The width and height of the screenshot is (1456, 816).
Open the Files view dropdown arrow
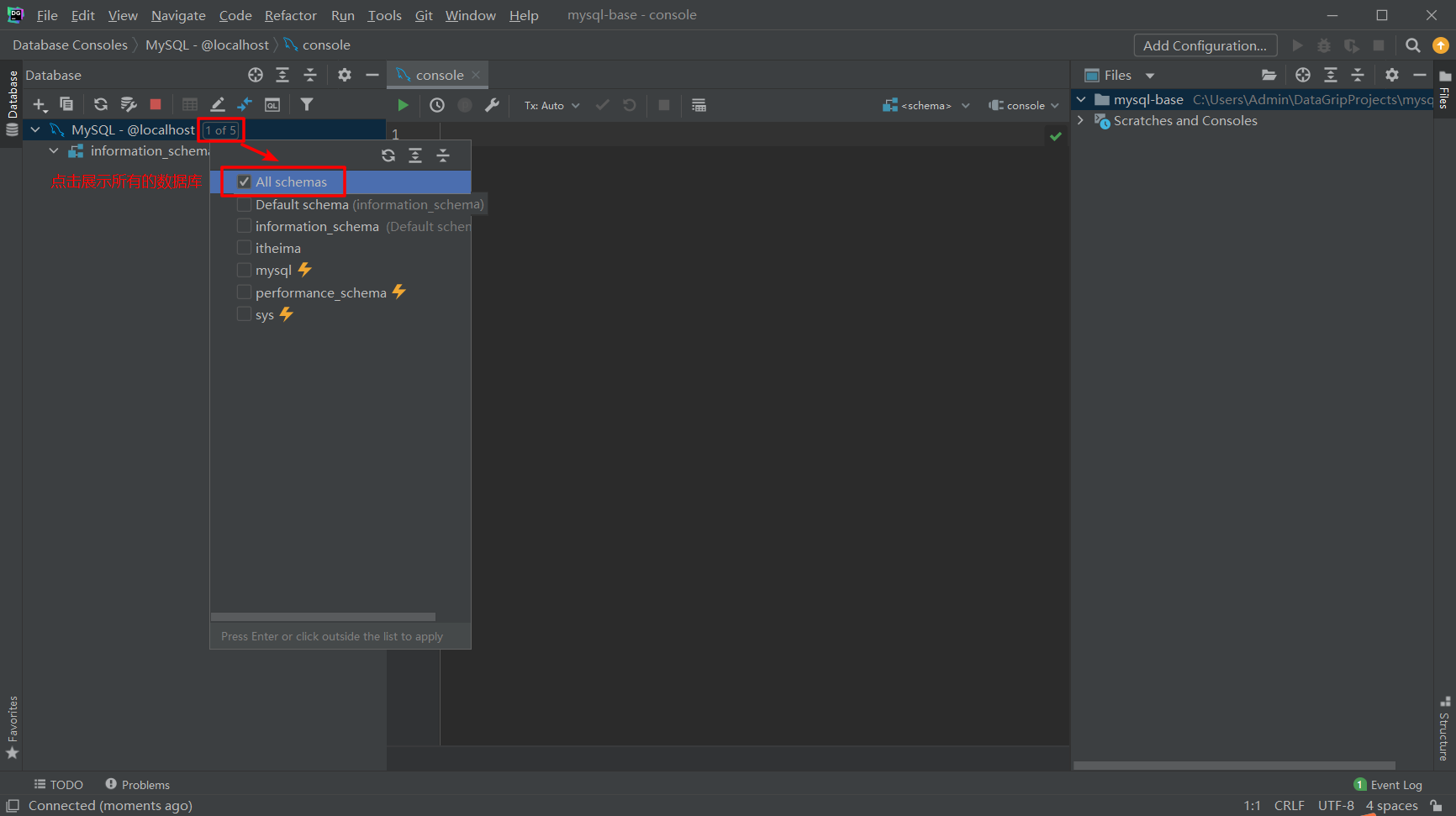click(x=1150, y=76)
